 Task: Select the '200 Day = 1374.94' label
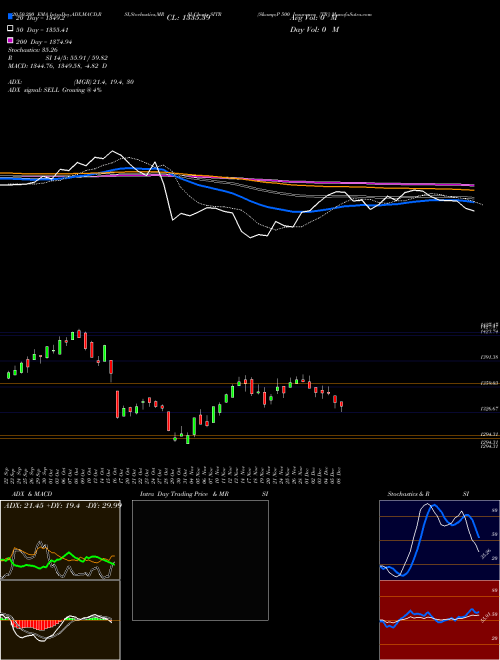(44, 42)
